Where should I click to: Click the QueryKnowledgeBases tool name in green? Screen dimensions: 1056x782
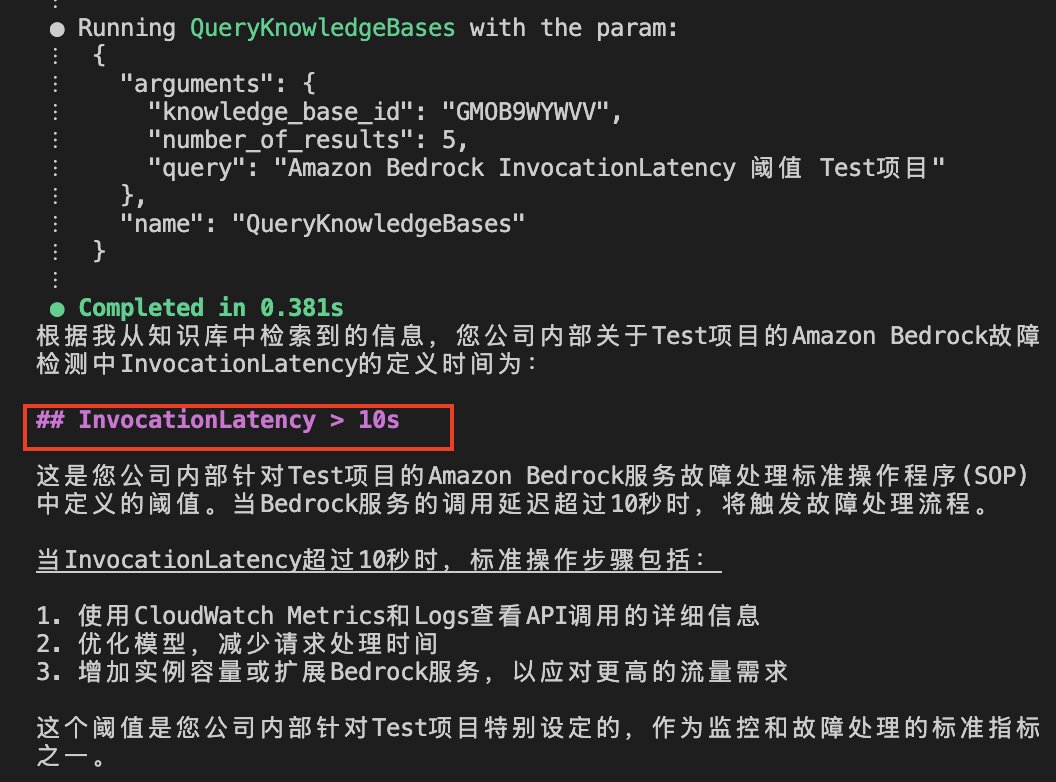(323, 28)
